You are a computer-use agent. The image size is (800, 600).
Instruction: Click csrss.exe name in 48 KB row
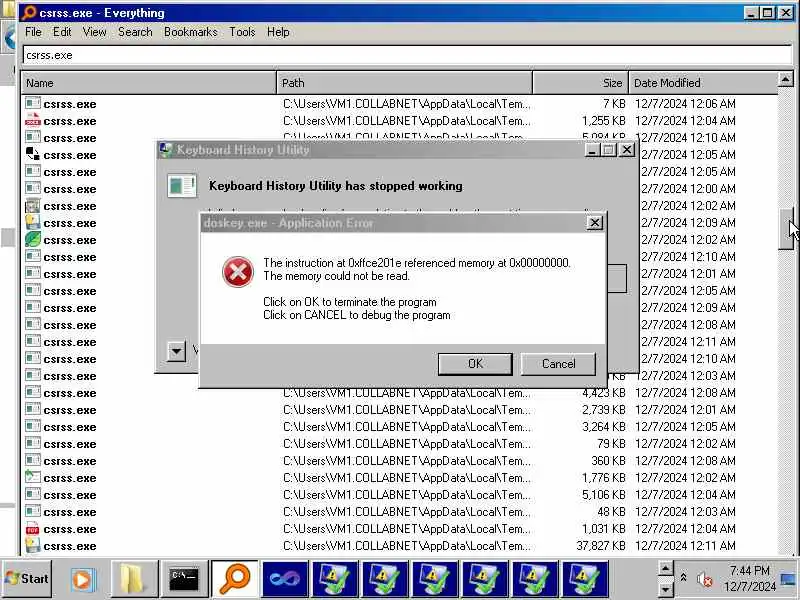pyautogui.click(x=70, y=512)
